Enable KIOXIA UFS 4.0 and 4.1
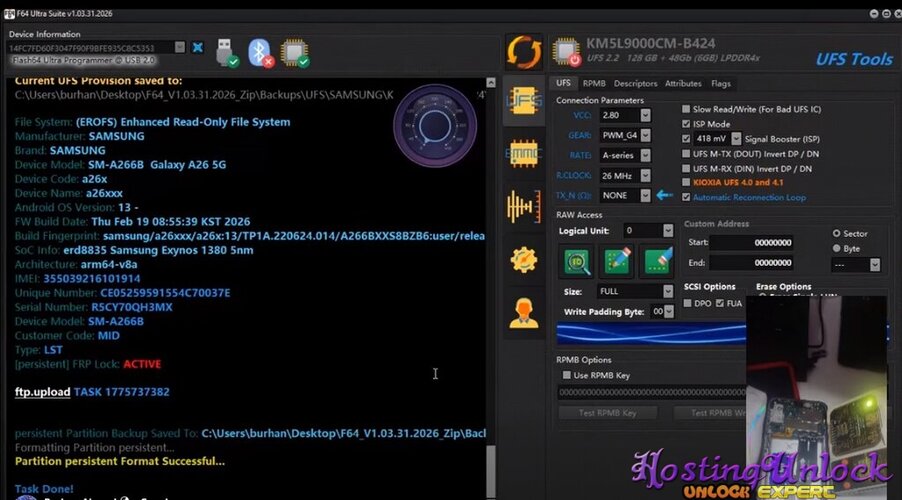This screenshot has width=902, height=500. point(686,182)
